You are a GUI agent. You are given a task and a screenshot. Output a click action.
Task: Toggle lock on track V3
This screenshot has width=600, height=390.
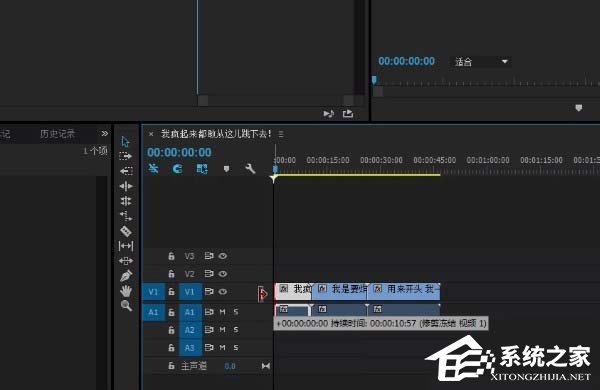[x=171, y=256]
